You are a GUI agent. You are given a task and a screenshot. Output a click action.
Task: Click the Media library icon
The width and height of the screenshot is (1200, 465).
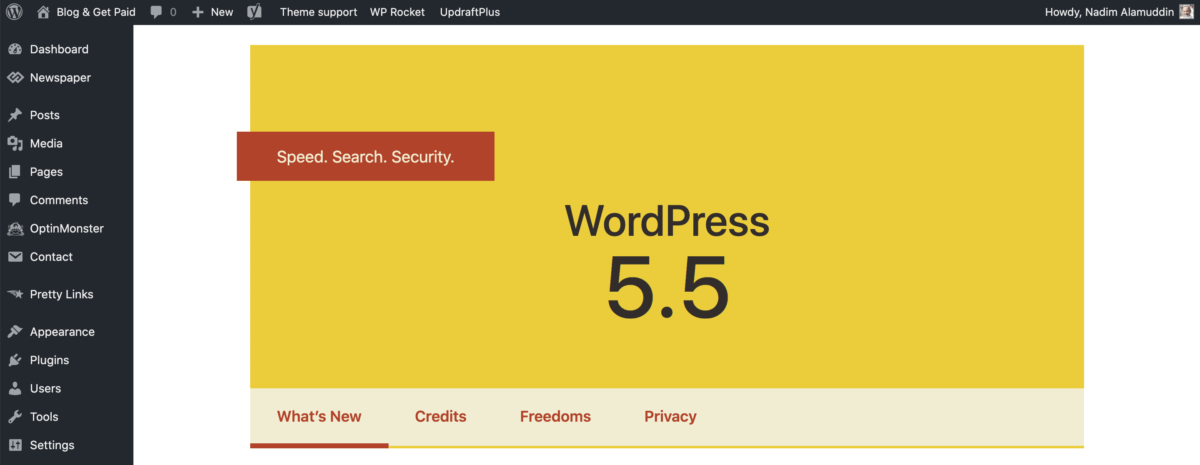(x=15, y=143)
